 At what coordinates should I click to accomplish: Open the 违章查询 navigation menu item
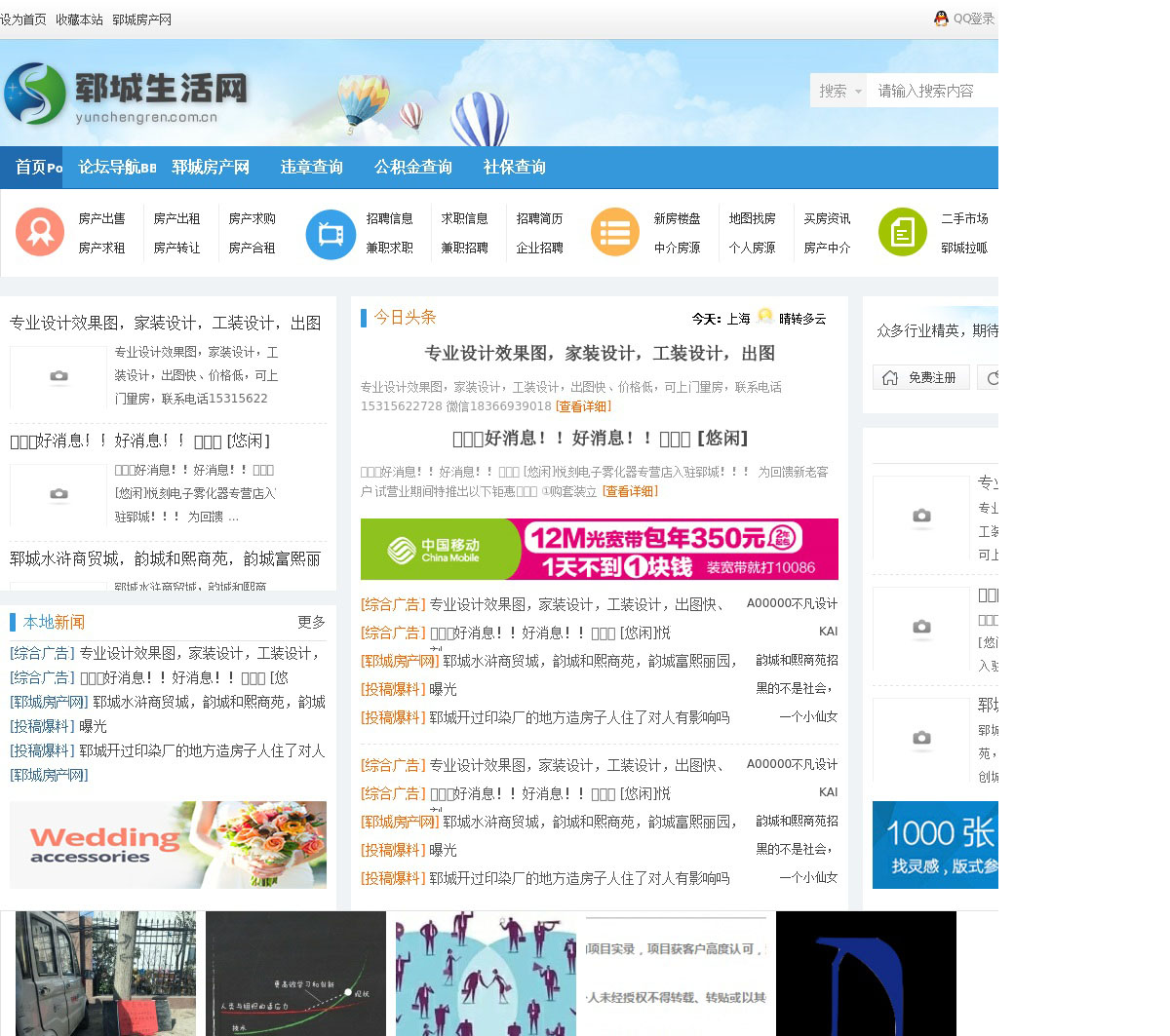pyautogui.click(x=312, y=168)
